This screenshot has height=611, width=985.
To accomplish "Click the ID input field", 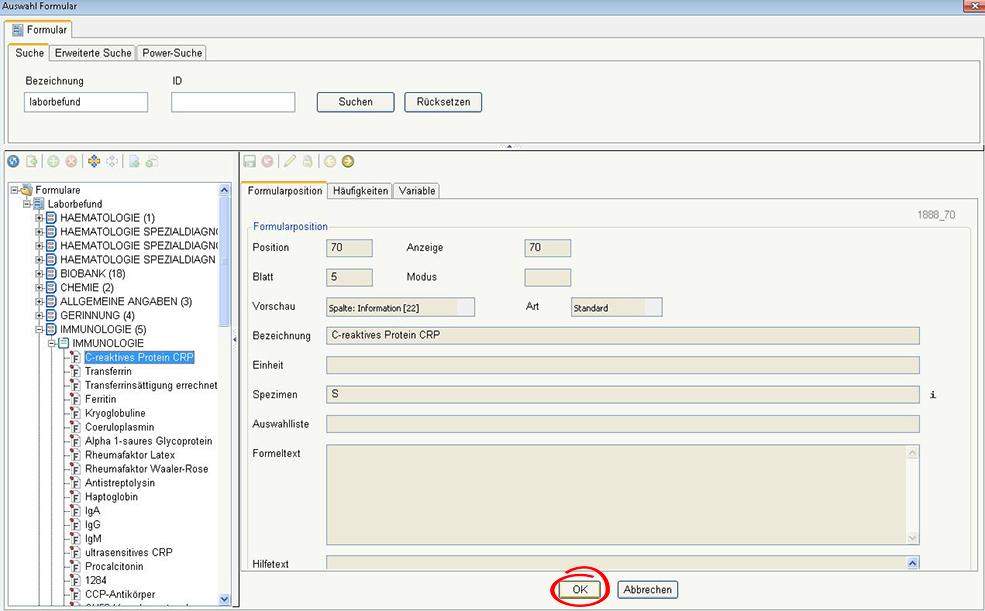I will [x=233, y=102].
